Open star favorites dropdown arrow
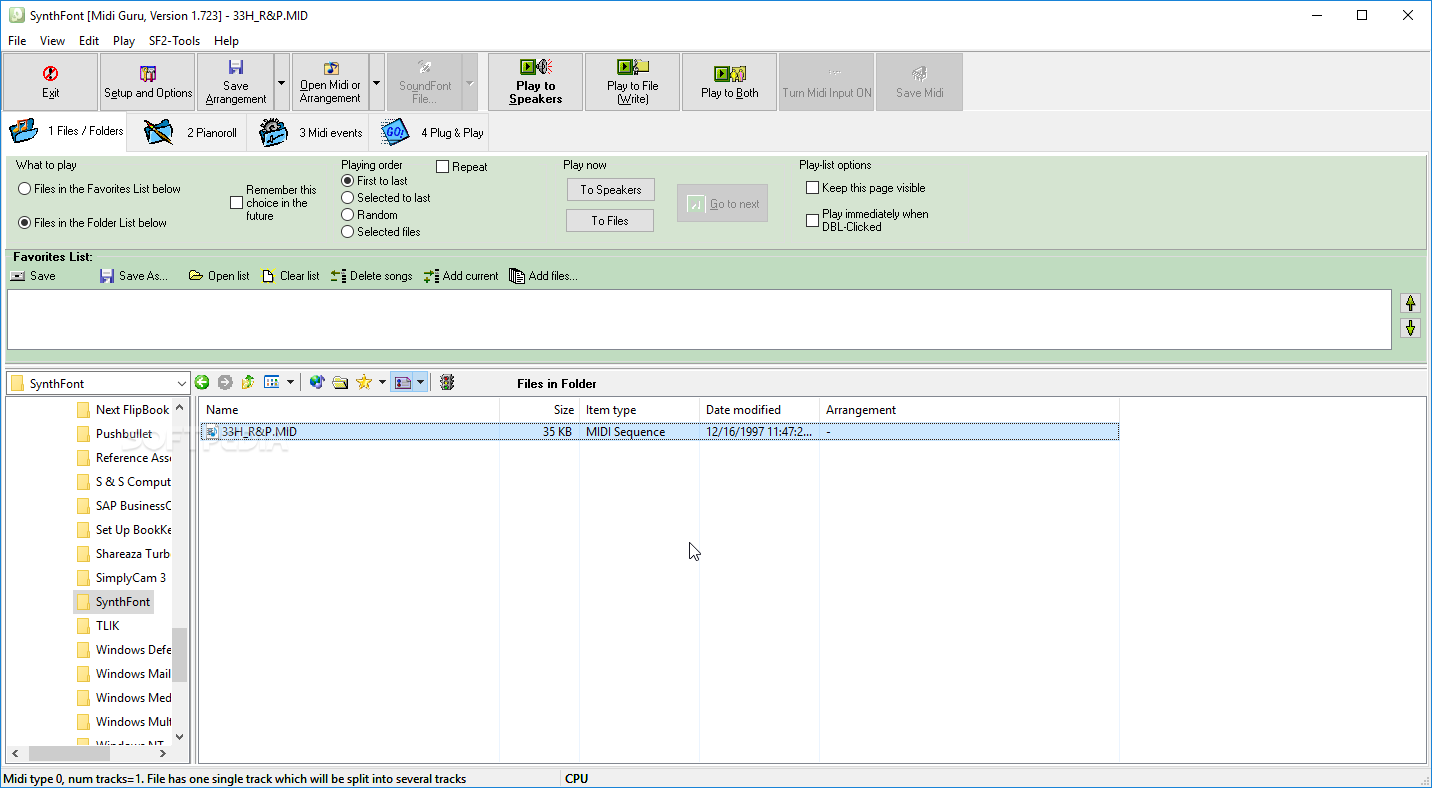The height and width of the screenshot is (788, 1432). pyautogui.click(x=382, y=382)
